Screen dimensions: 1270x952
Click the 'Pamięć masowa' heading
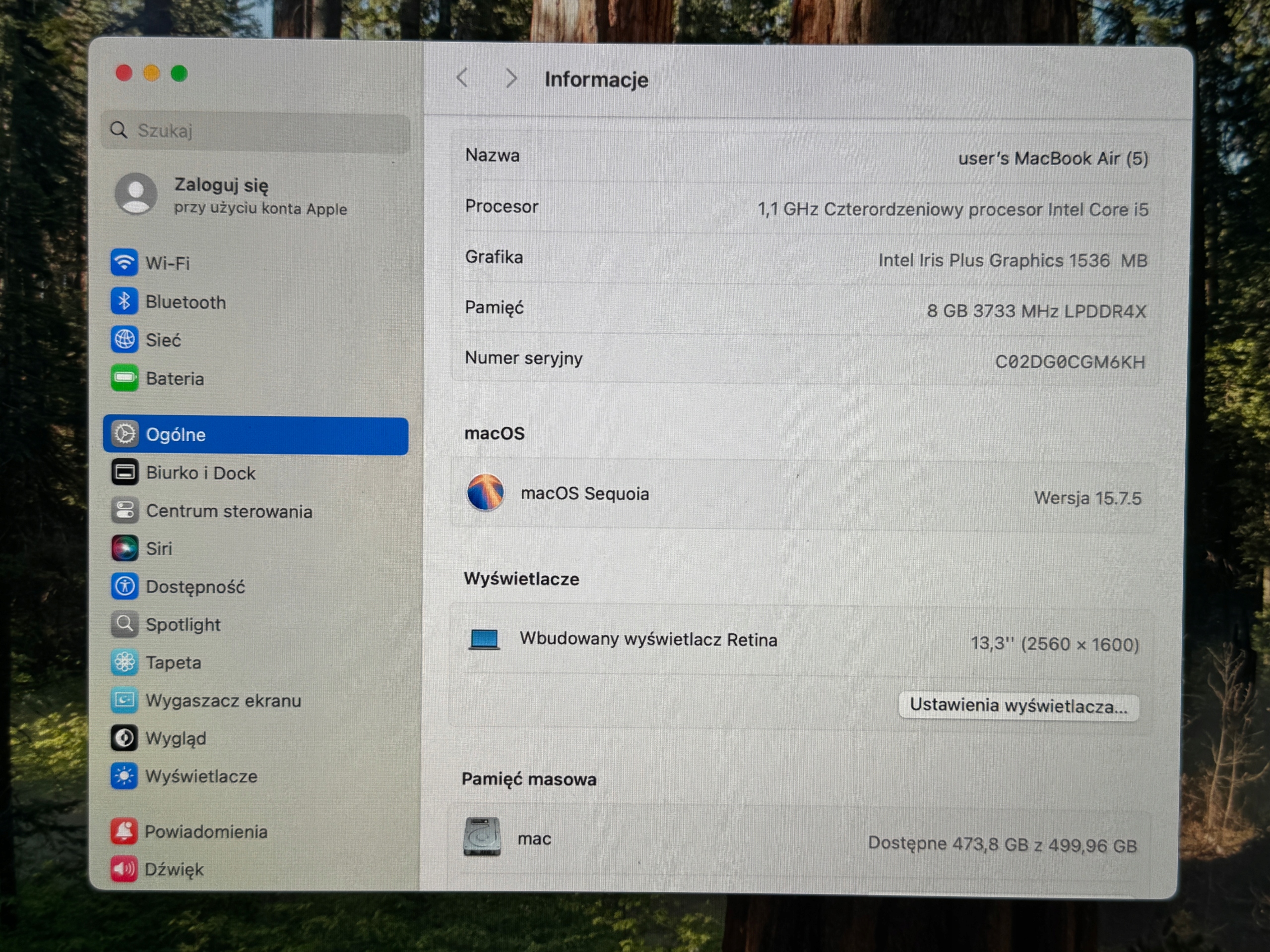point(529,778)
